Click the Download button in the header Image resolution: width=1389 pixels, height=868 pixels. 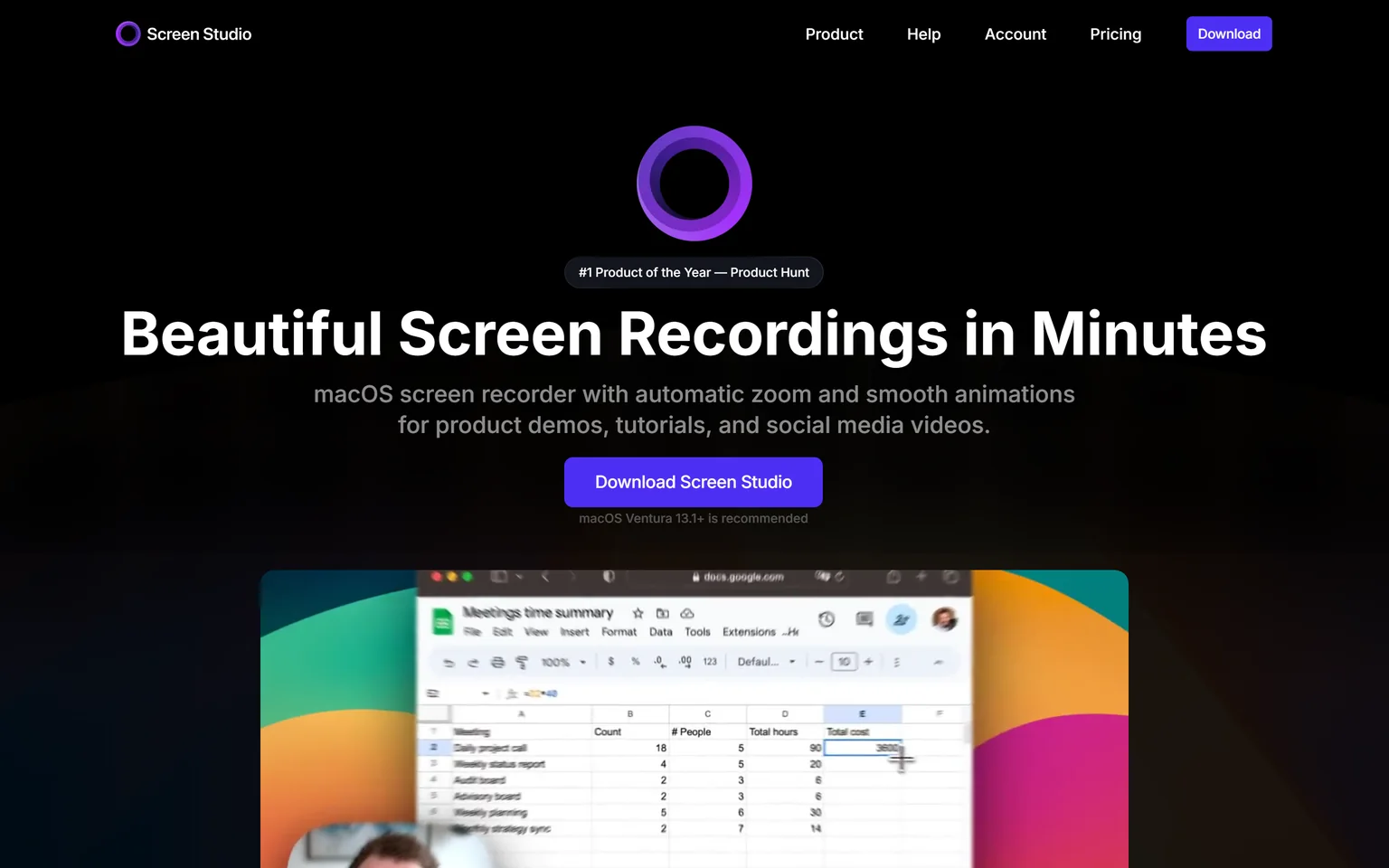click(x=1229, y=33)
